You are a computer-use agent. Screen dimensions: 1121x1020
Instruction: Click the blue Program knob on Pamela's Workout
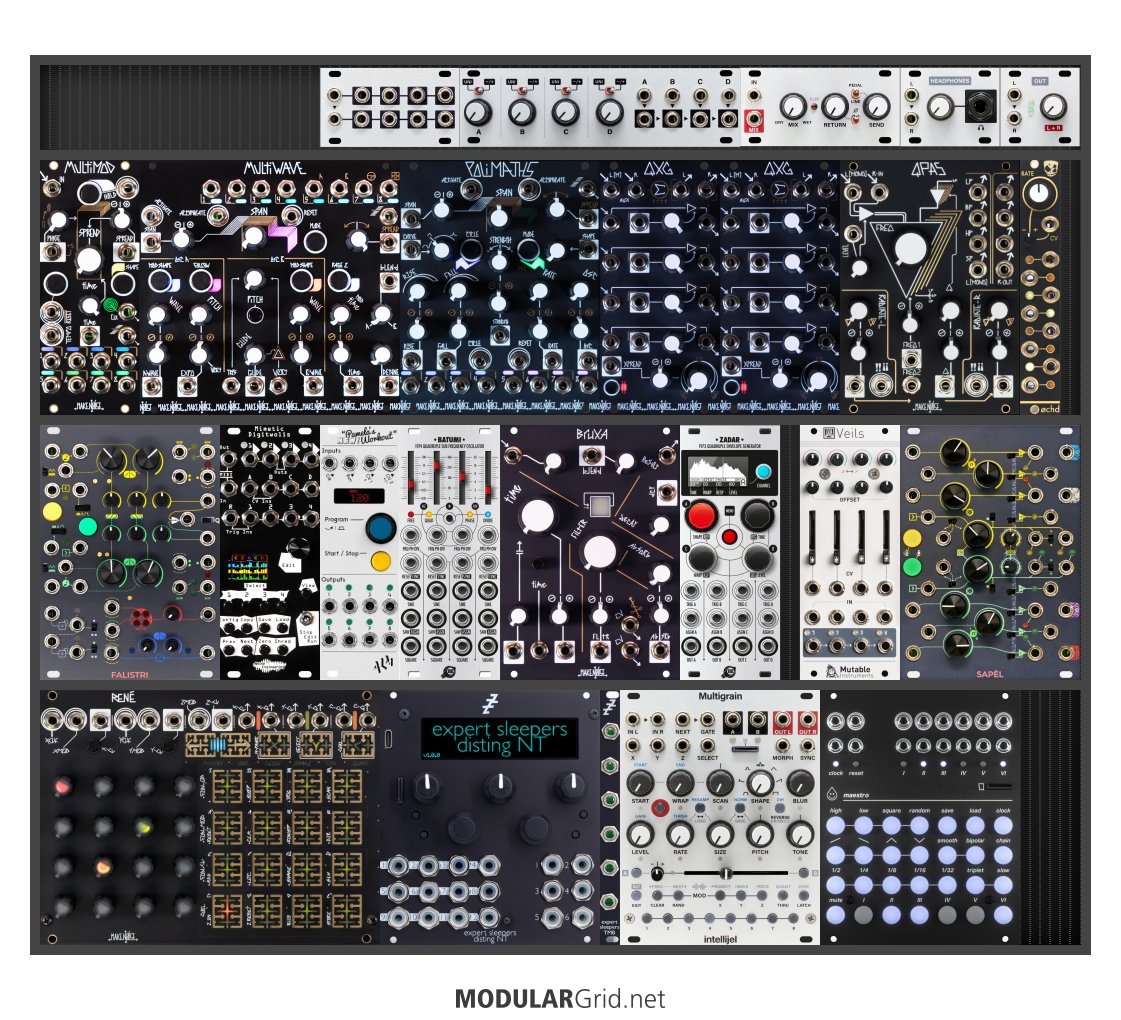click(x=380, y=528)
